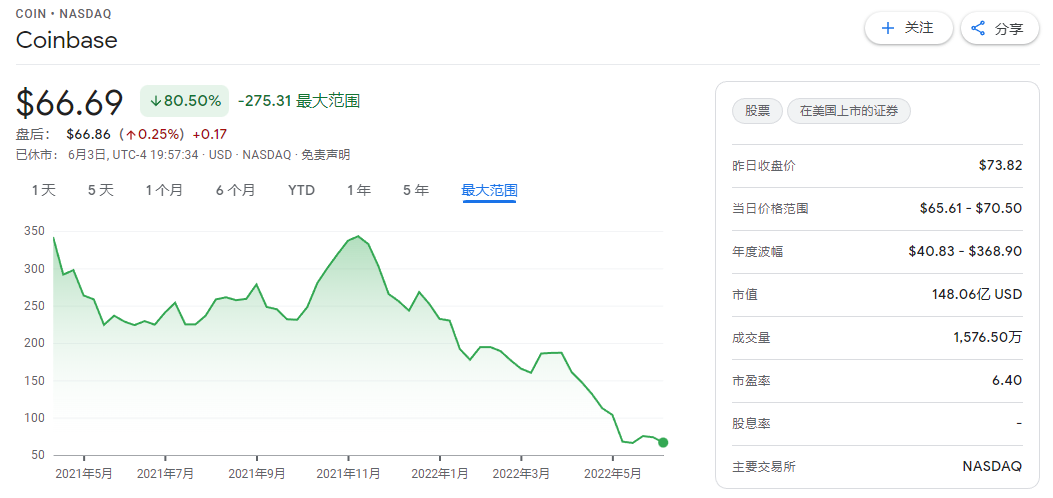Open the 免责声明 disclaimer link
This screenshot has height=498, width=1053.
pos(326,155)
